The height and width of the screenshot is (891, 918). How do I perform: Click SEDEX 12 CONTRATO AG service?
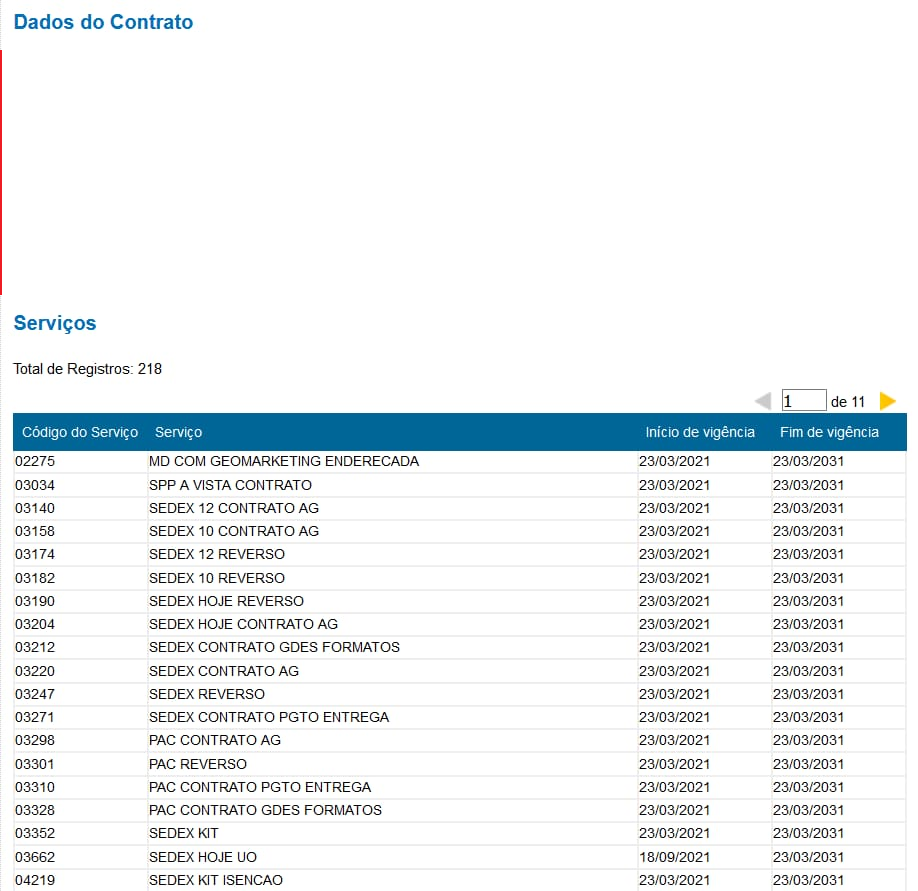point(234,508)
